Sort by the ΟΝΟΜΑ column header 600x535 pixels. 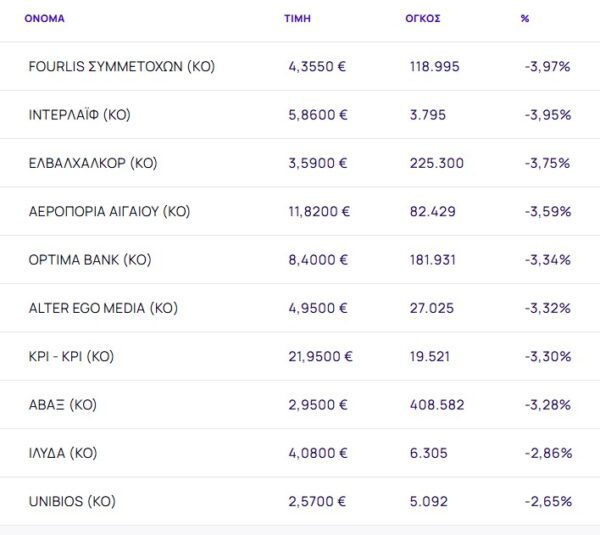pos(45,18)
